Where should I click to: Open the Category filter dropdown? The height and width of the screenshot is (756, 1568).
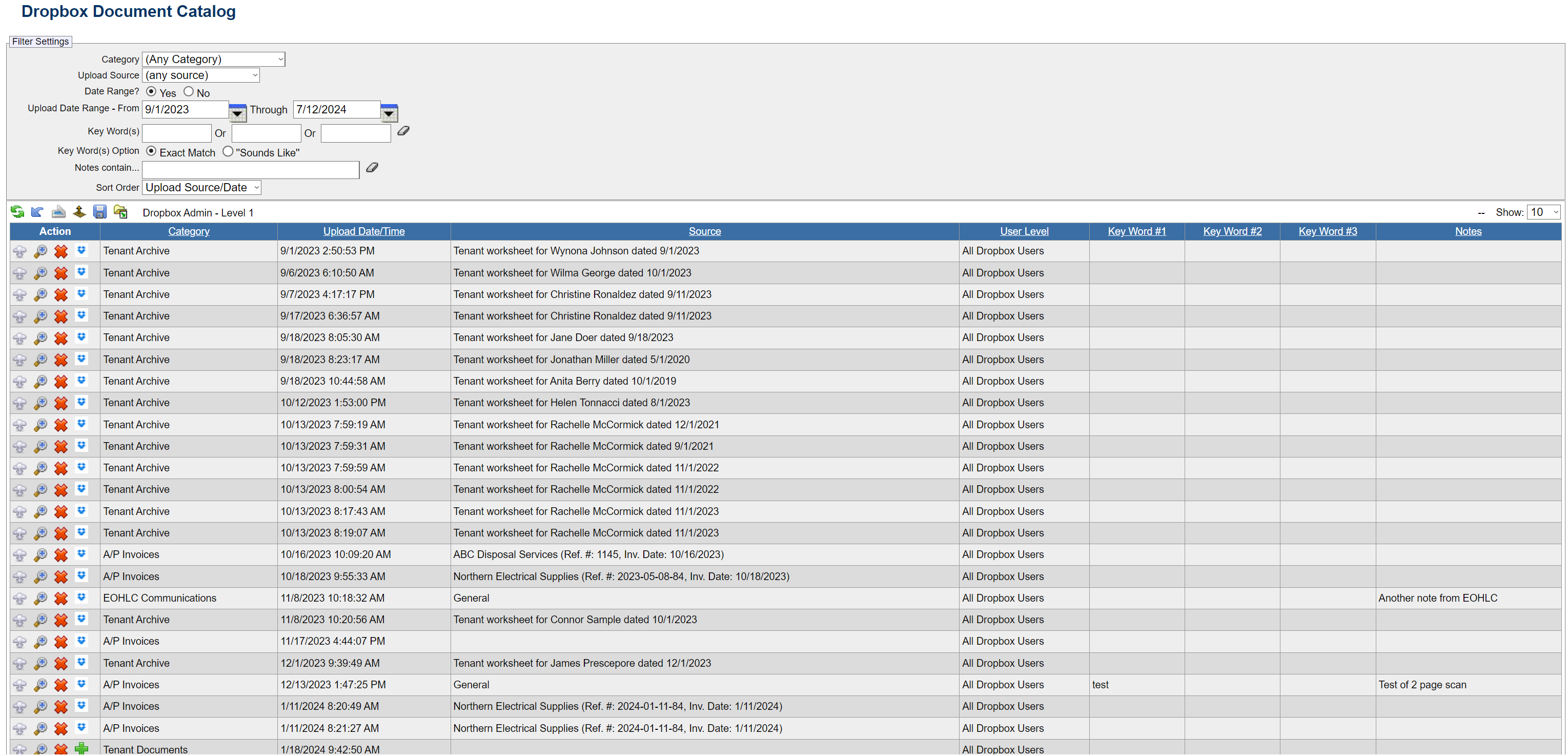coord(213,59)
